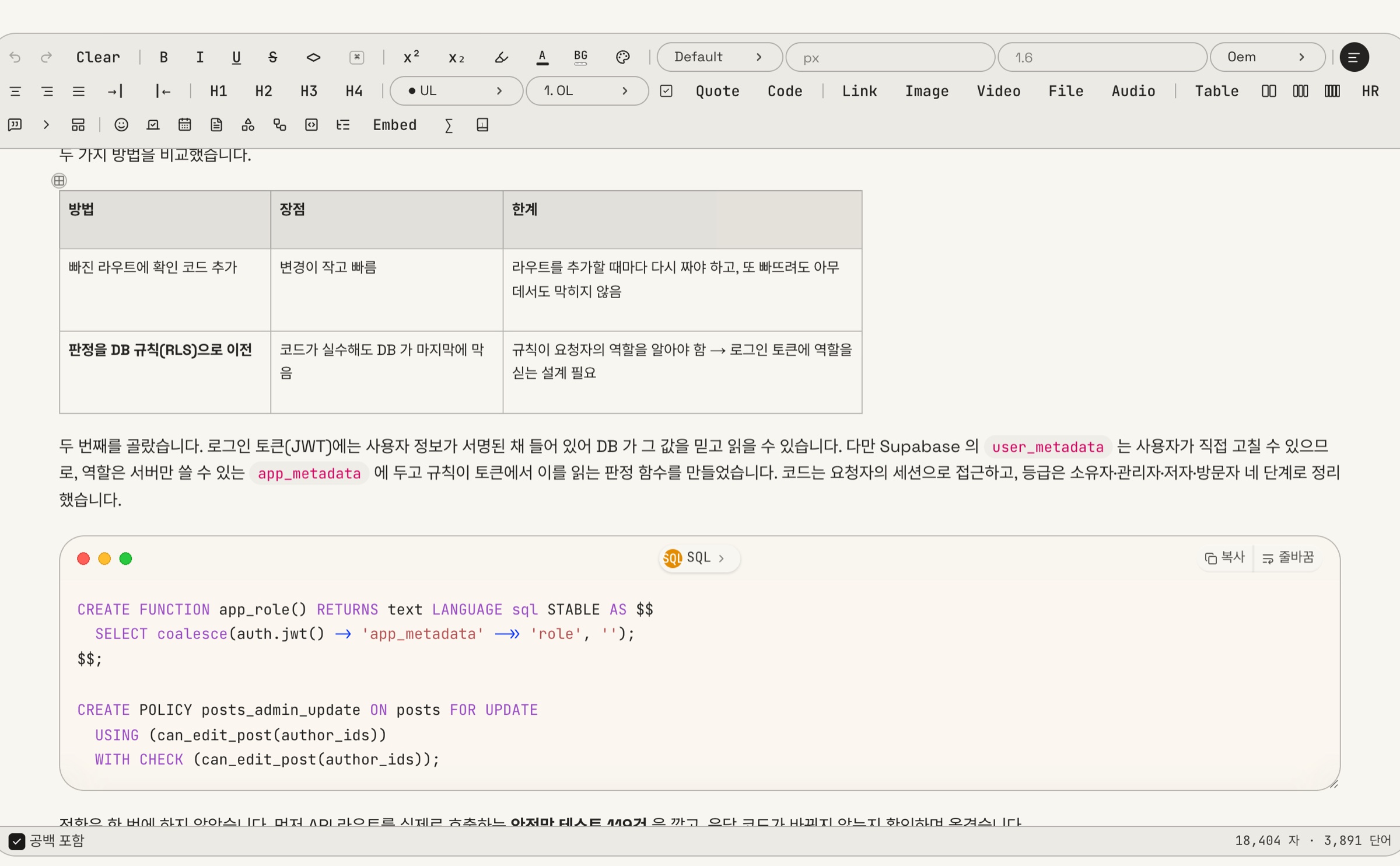Open the Default font dropdown
The width and height of the screenshot is (1400, 866).
click(x=720, y=57)
